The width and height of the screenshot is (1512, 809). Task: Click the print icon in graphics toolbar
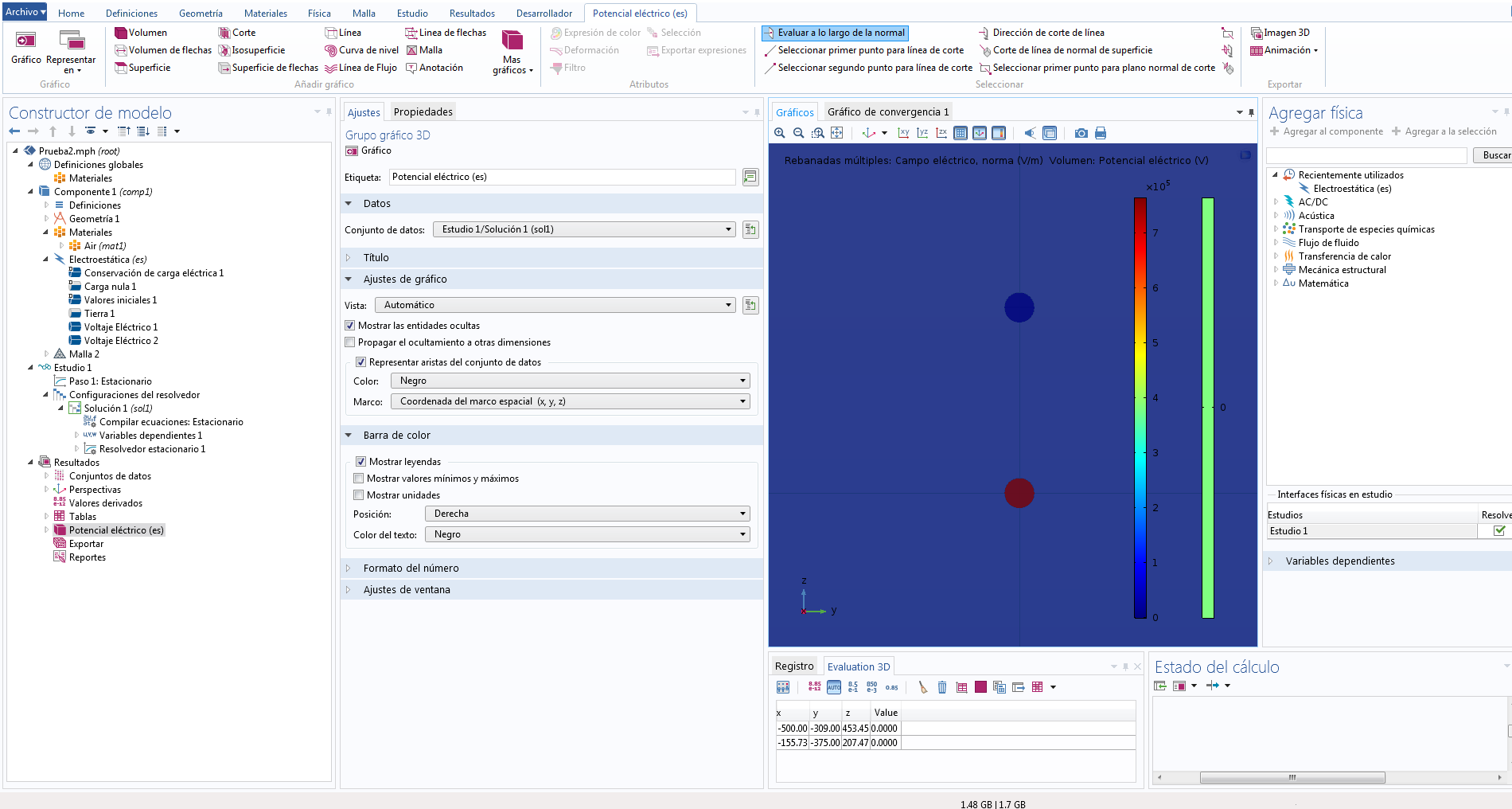click(x=1101, y=133)
